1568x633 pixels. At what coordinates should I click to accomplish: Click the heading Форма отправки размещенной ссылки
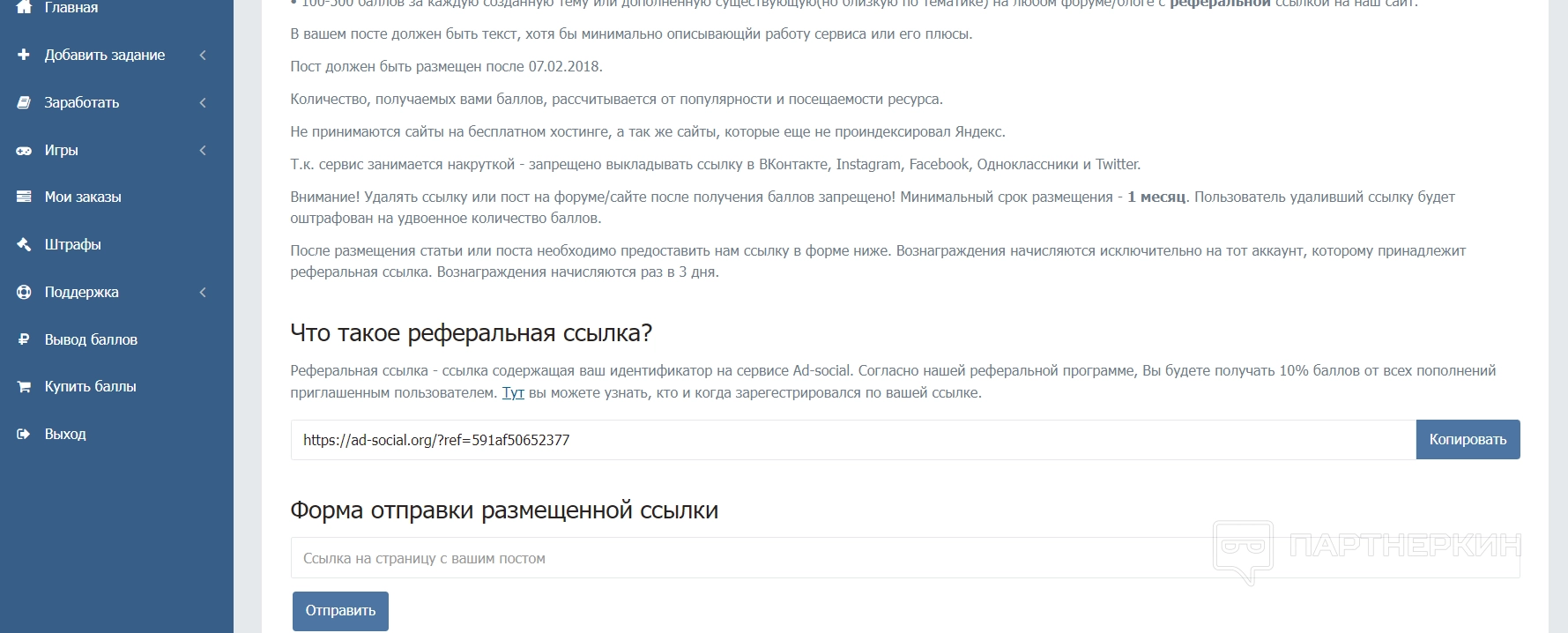pyautogui.click(x=504, y=510)
